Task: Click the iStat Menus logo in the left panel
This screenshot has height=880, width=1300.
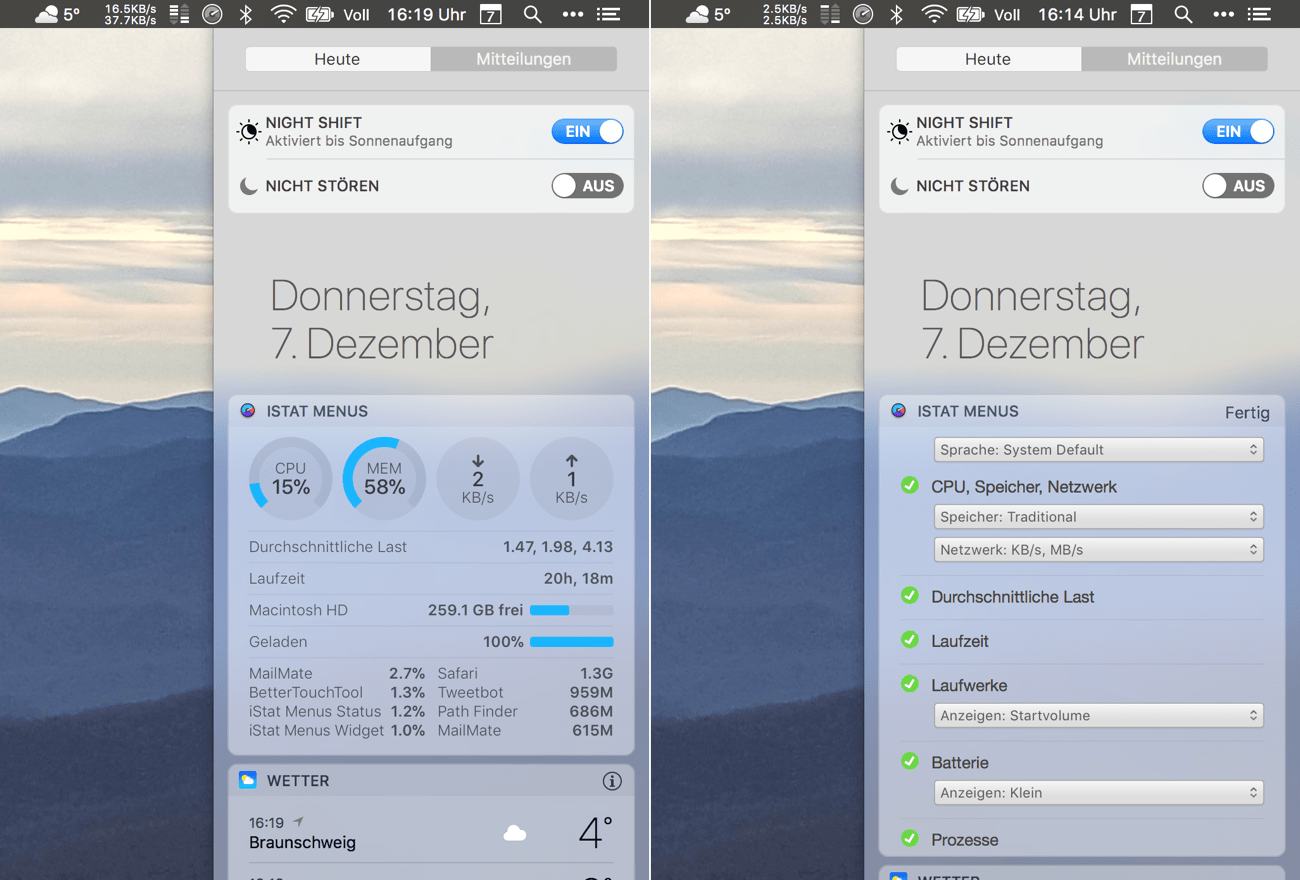Action: 248,411
